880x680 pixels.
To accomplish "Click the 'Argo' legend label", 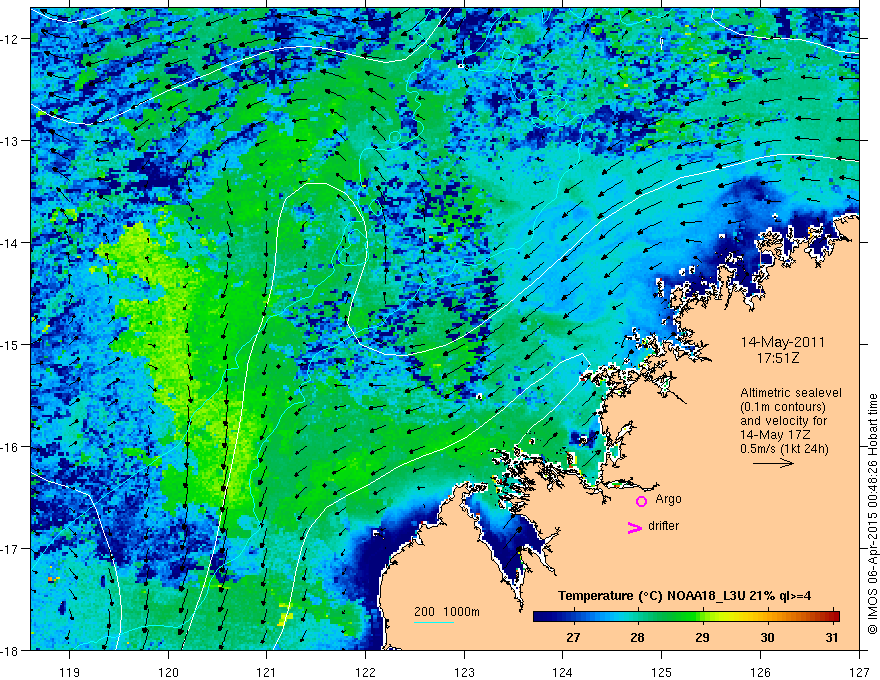I will [668, 499].
